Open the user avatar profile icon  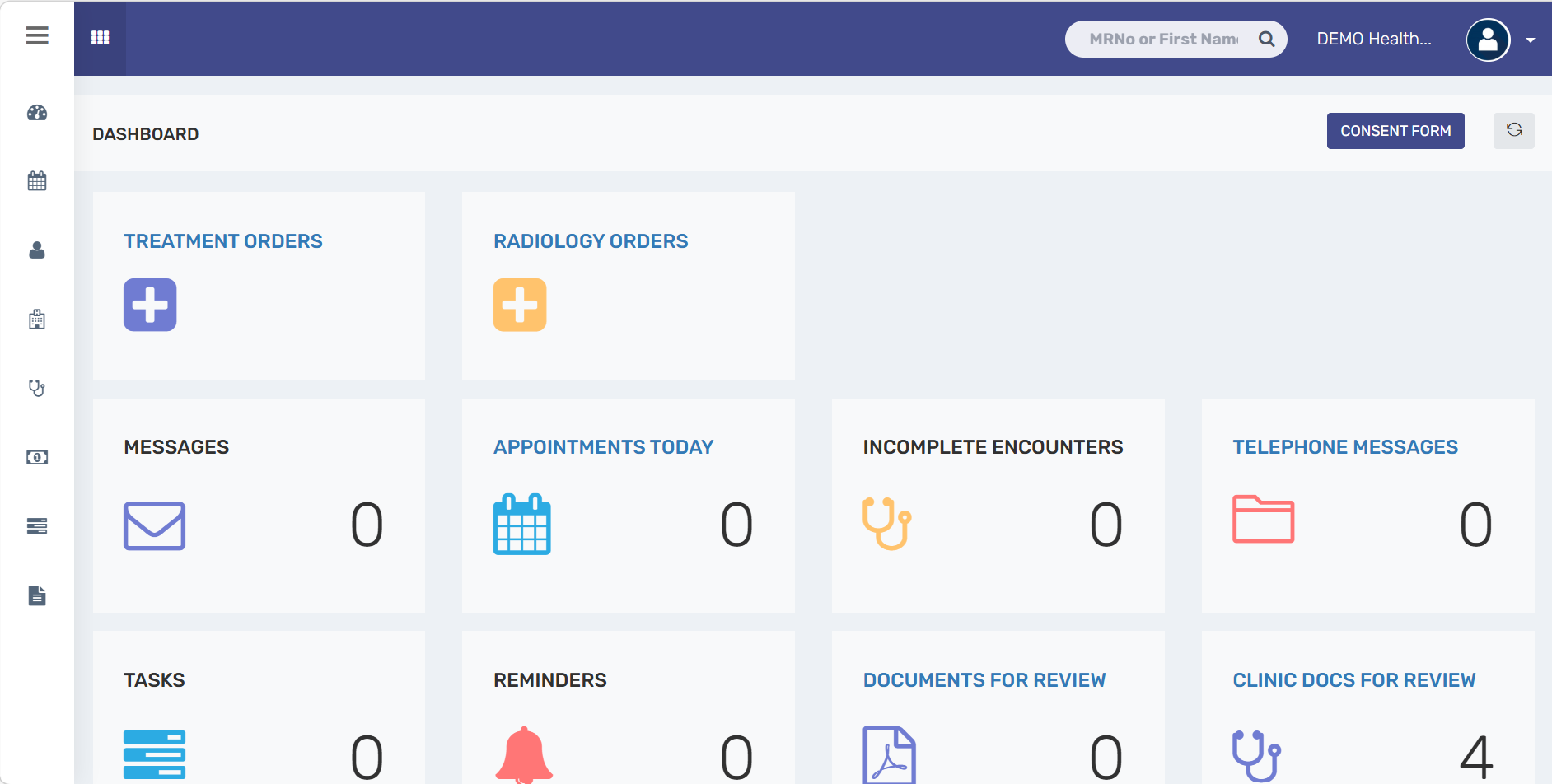pos(1488,39)
